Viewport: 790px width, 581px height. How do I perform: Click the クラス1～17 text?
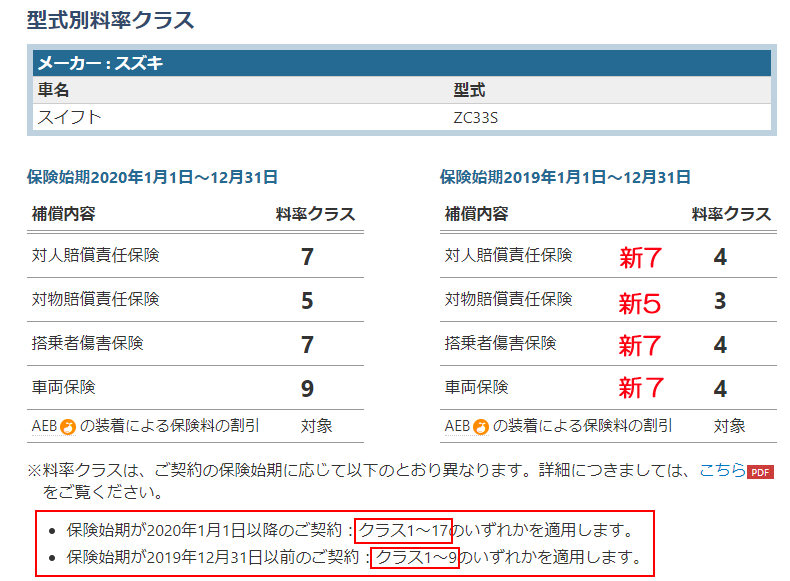coord(403,531)
